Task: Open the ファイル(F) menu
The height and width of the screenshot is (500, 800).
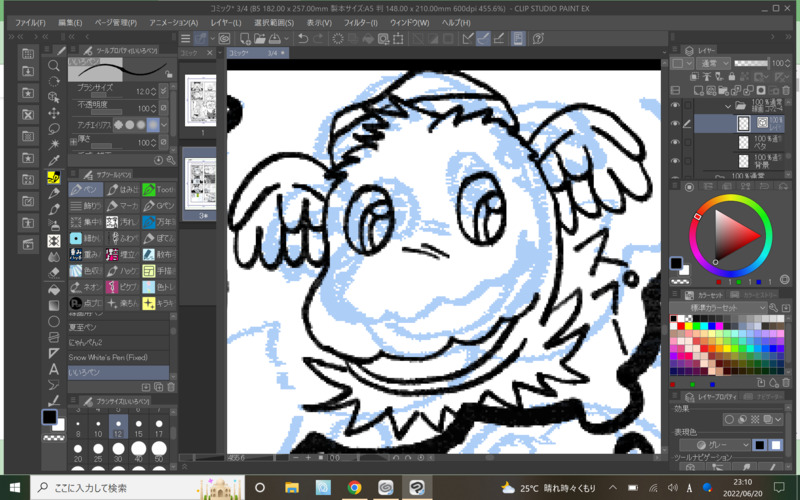Action: tap(30, 23)
